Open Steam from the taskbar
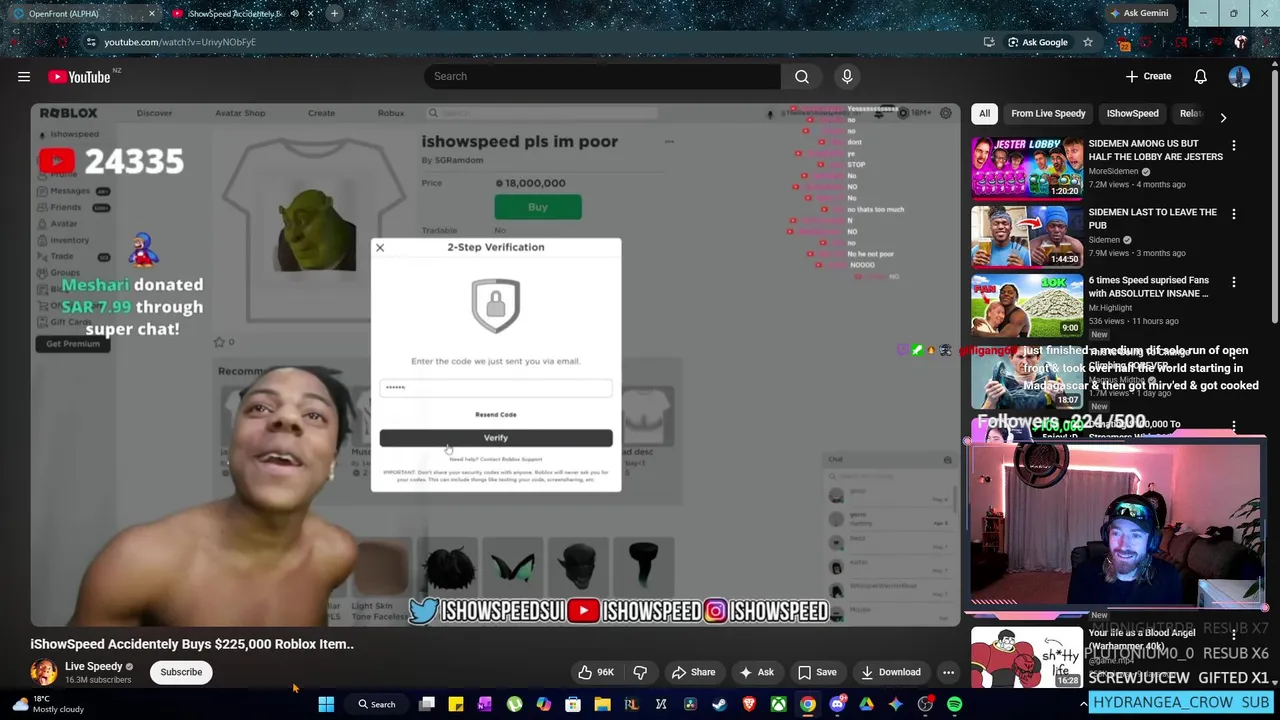Image resolution: width=1280 pixels, height=720 pixels. [x=719, y=705]
